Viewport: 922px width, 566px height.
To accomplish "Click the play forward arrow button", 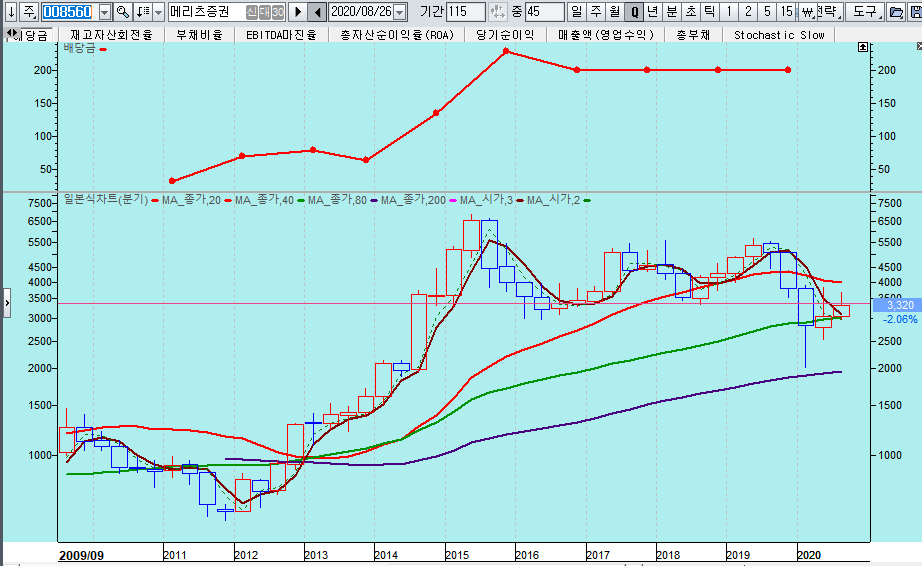I will (297, 12).
